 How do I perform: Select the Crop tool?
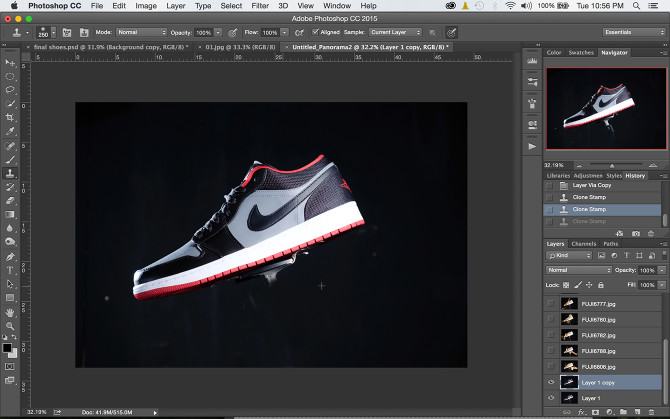[10, 117]
